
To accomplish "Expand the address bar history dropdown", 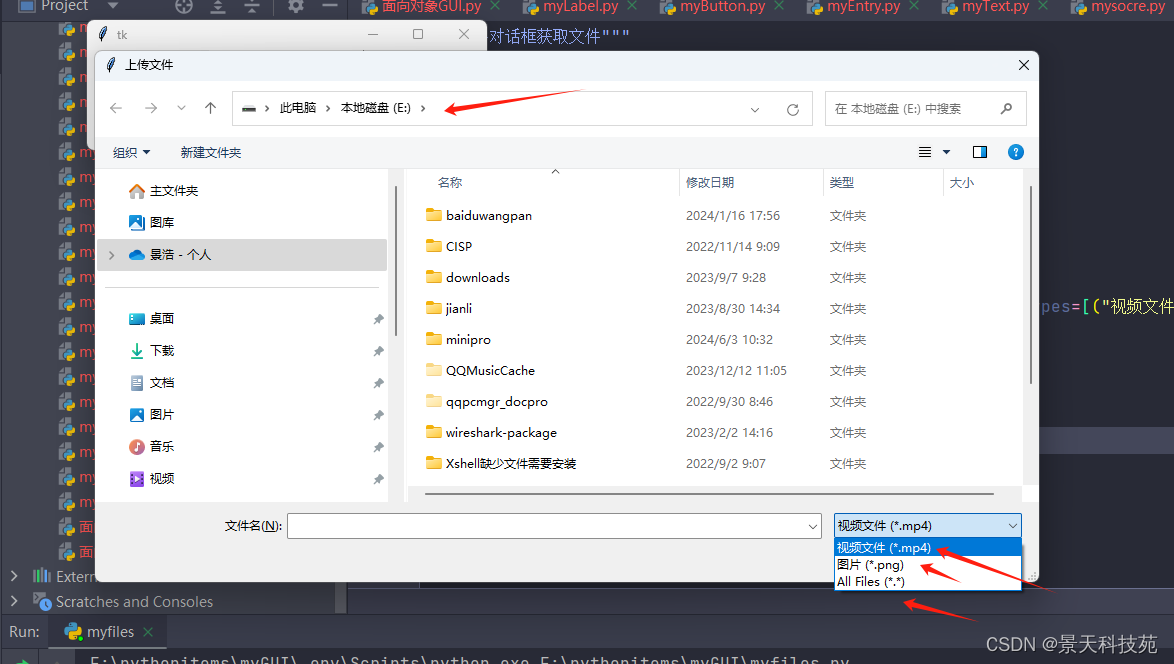I will [755, 109].
